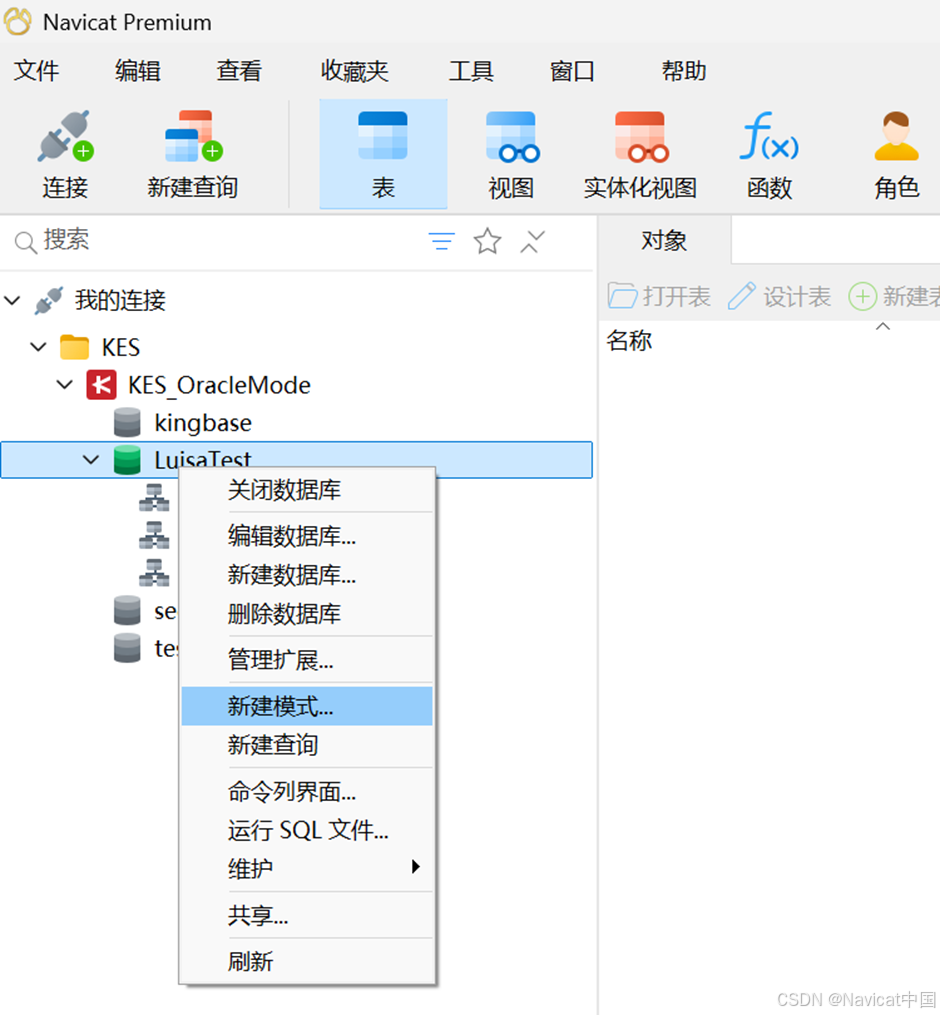Open the Edit (编辑) menu
This screenshot has width=940, height=1015.
click(138, 71)
